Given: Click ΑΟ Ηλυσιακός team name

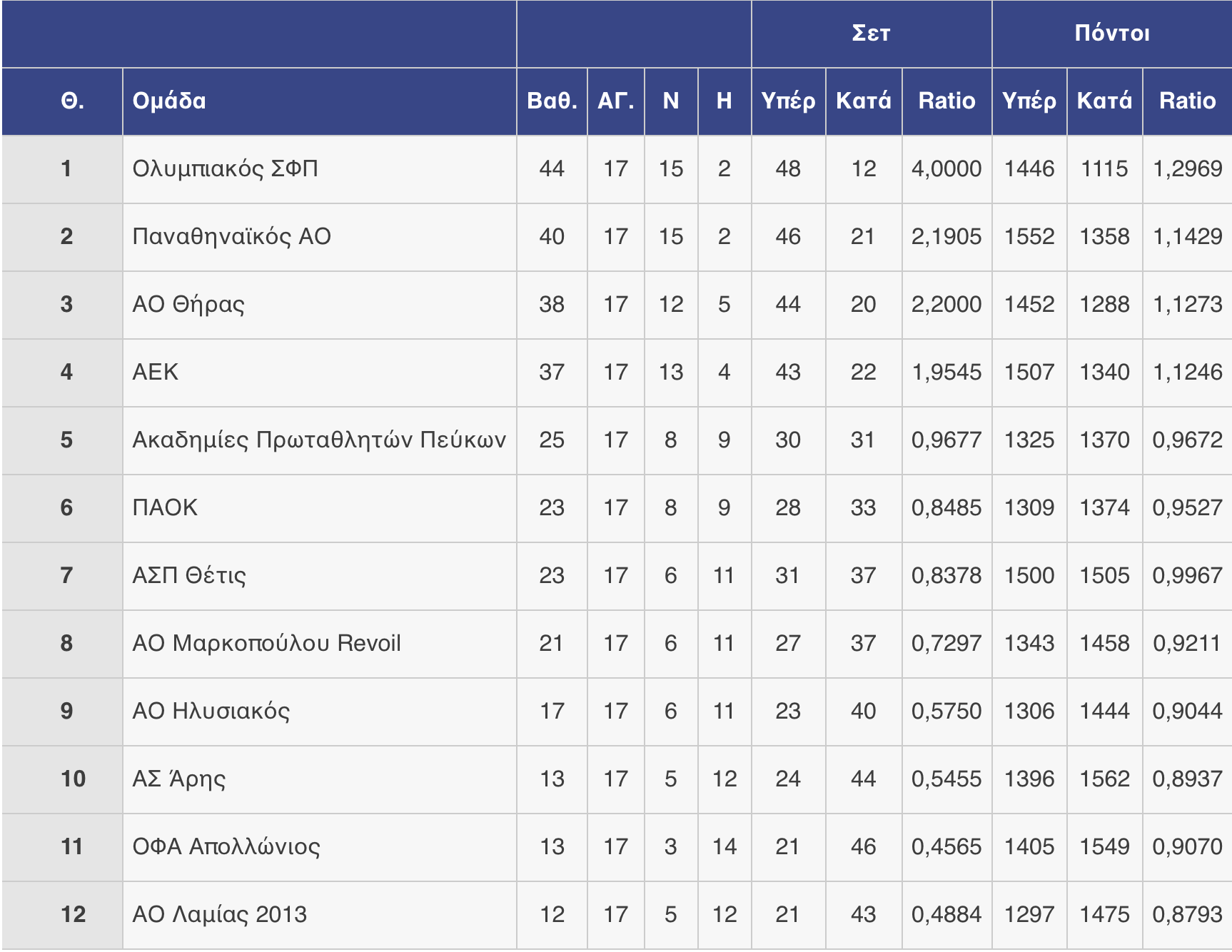Looking at the screenshot, I should tap(211, 712).
